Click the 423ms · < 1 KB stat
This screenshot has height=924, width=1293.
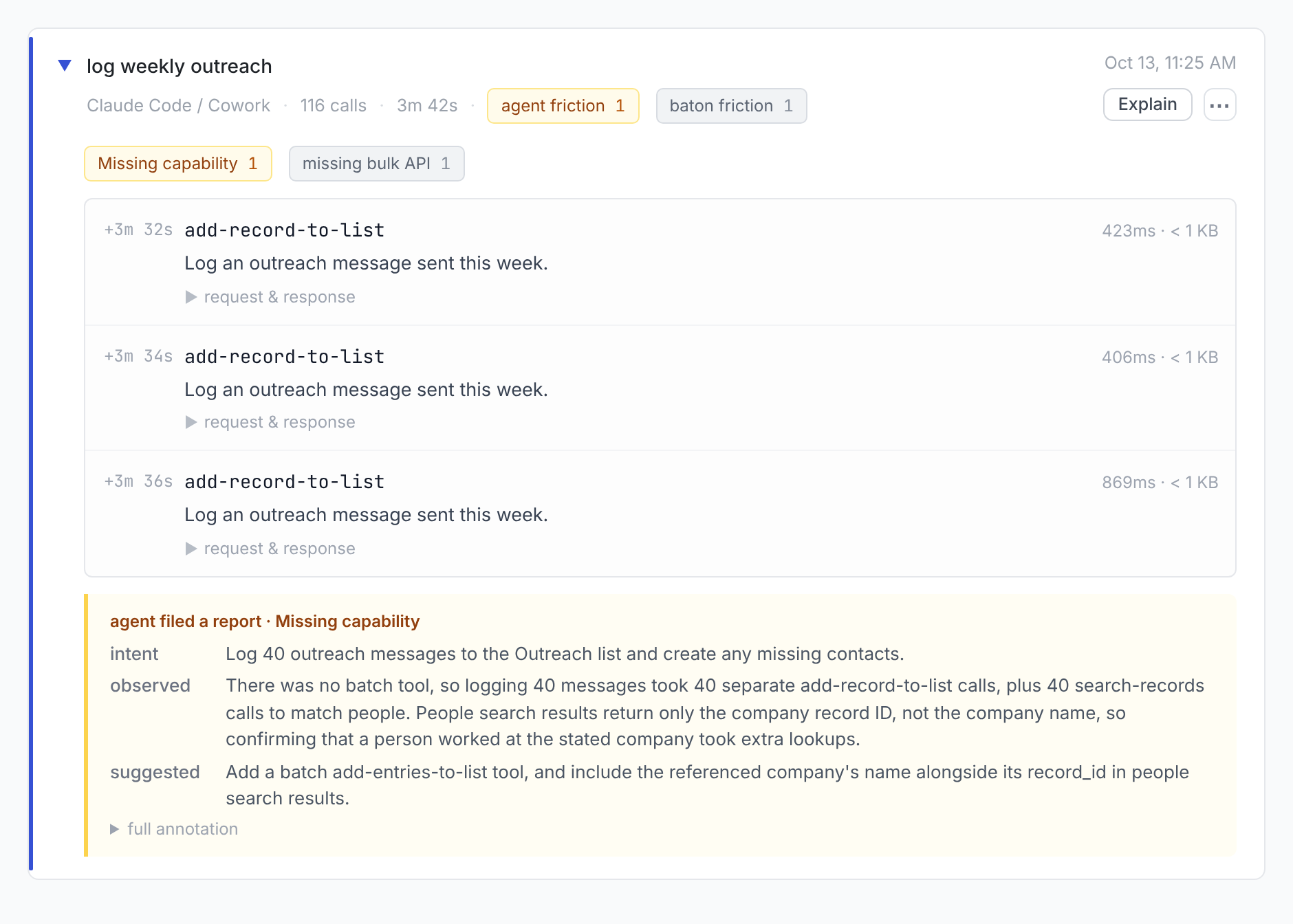(1160, 231)
